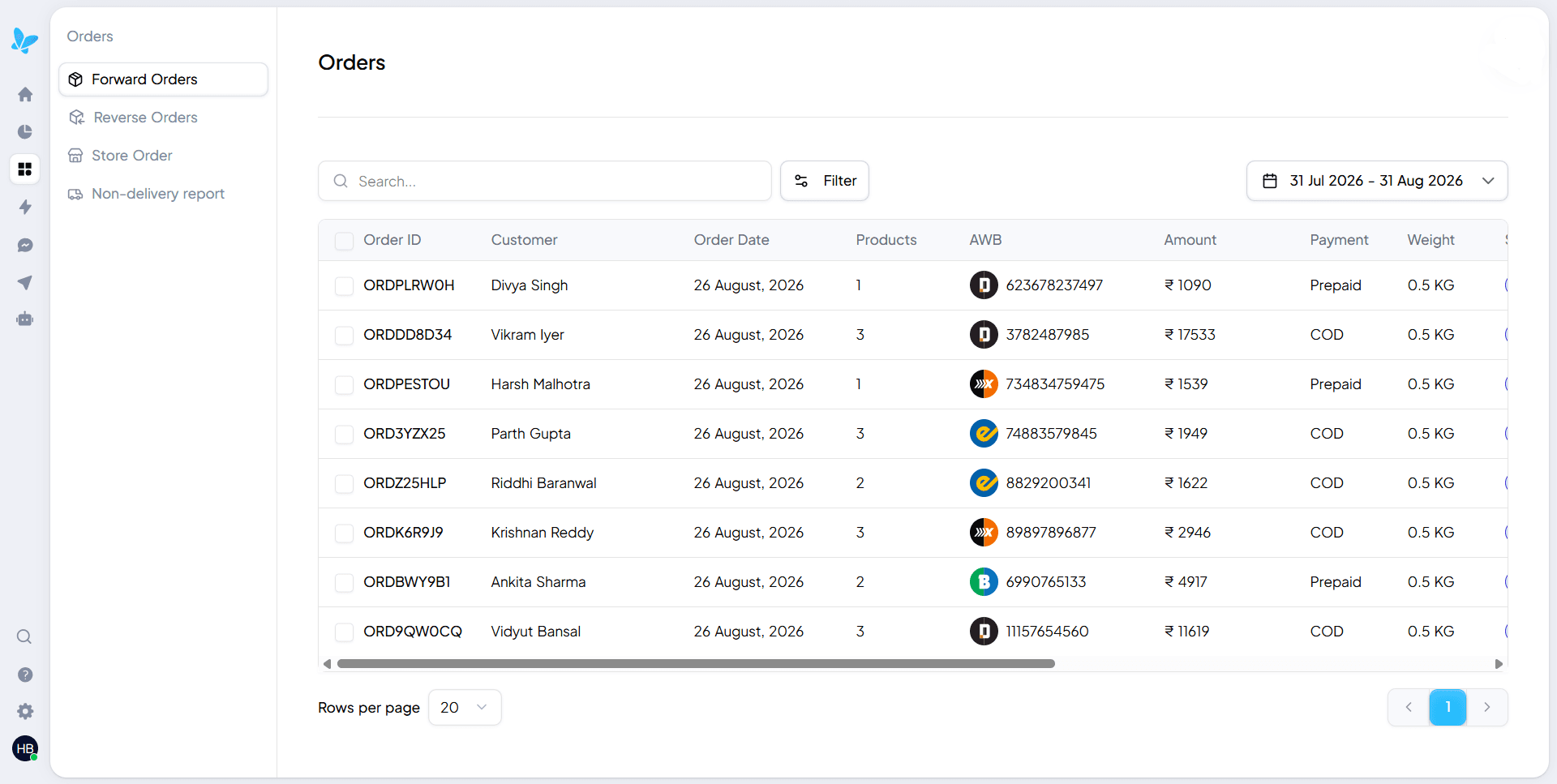Click customer name Vidyut Bansal

pyautogui.click(x=536, y=632)
